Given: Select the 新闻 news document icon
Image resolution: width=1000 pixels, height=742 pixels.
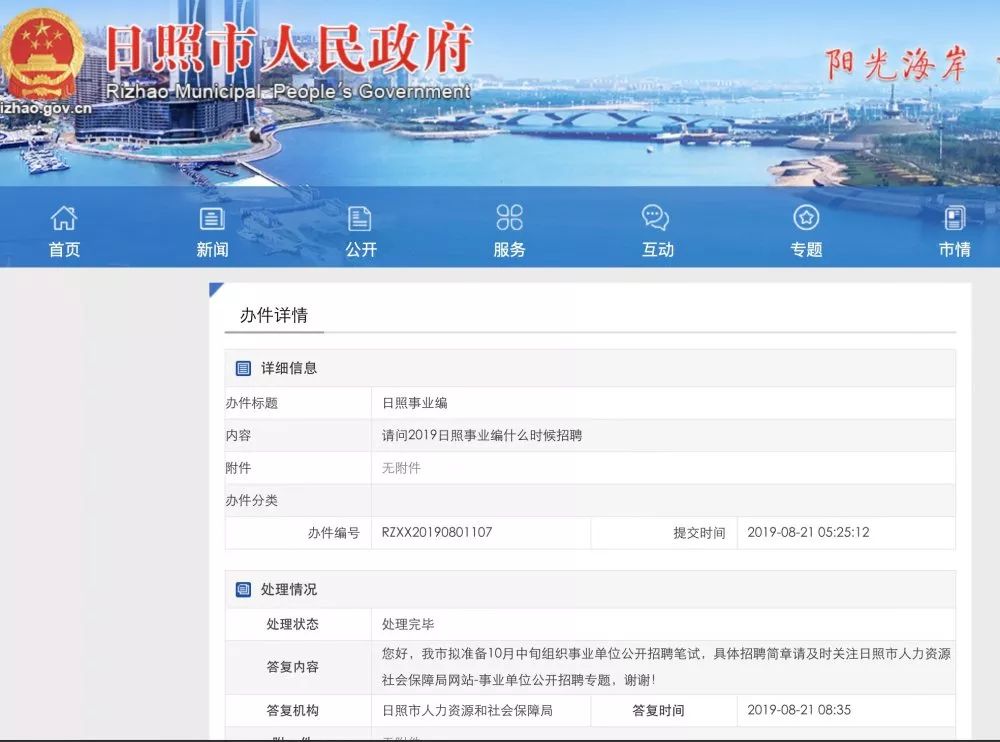Looking at the screenshot, I should point(212,217).
